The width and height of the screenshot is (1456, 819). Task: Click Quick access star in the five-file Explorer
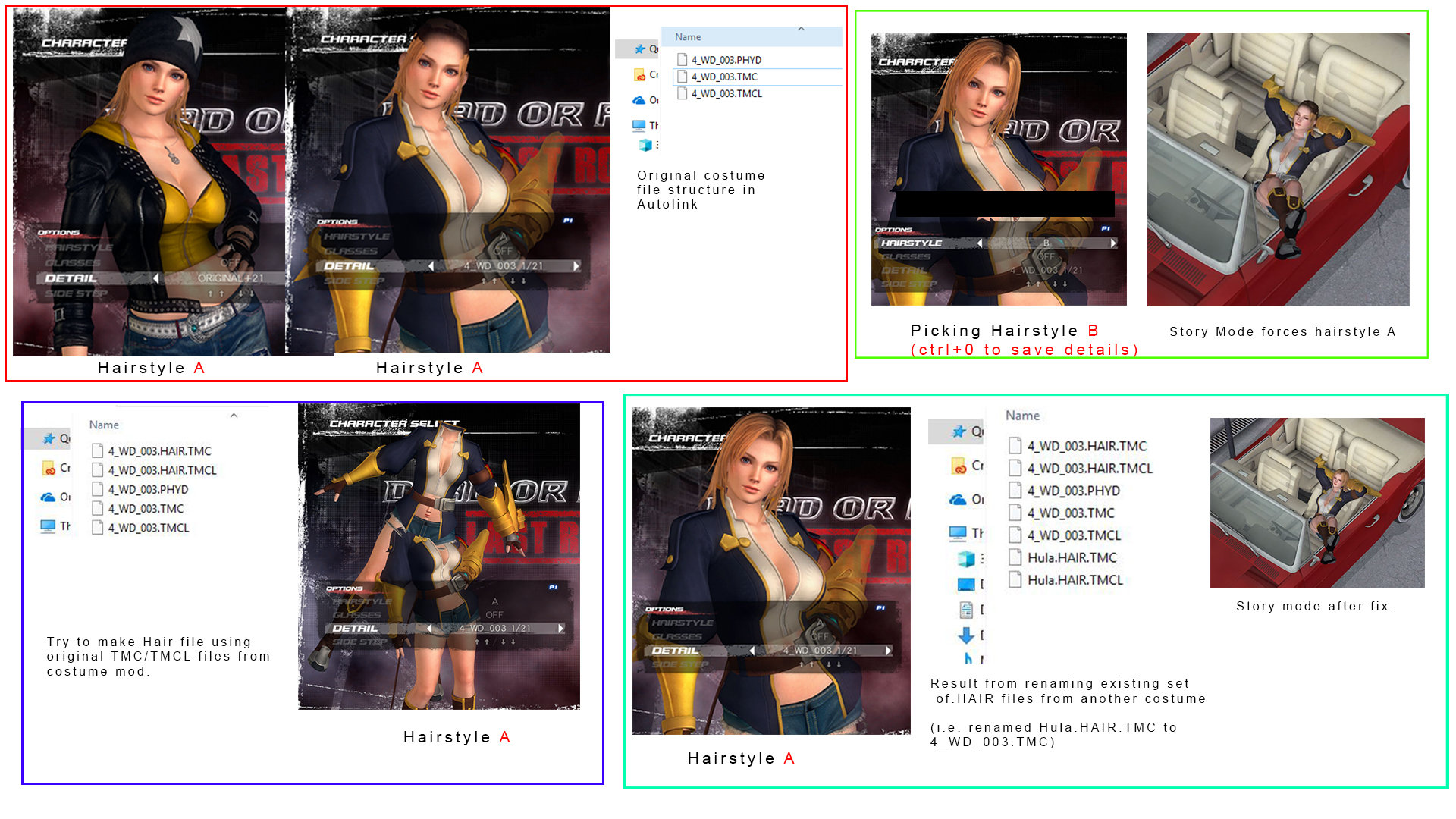coord(49,438)
